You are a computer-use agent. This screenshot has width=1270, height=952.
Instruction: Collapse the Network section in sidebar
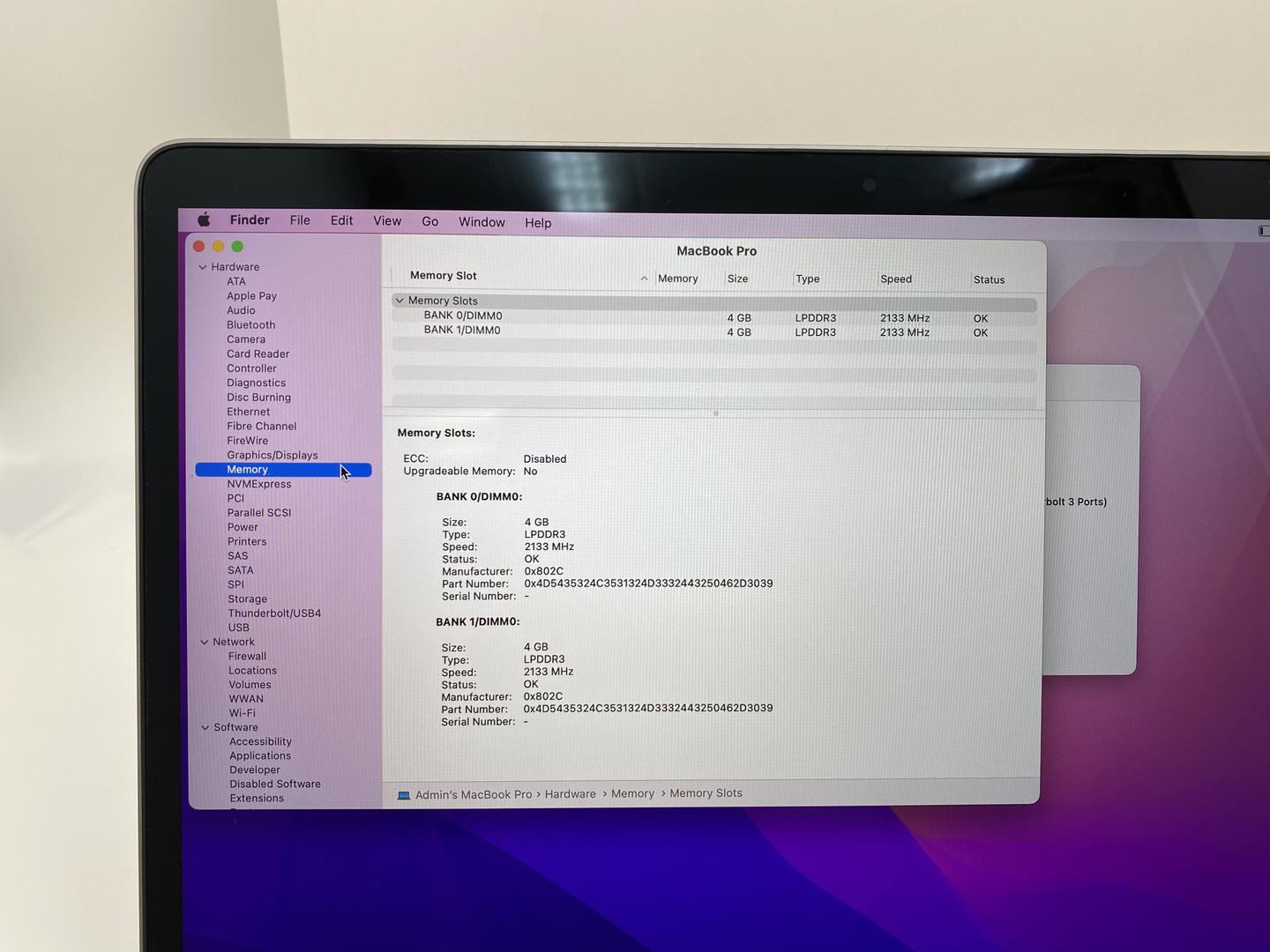click(205, 642)
